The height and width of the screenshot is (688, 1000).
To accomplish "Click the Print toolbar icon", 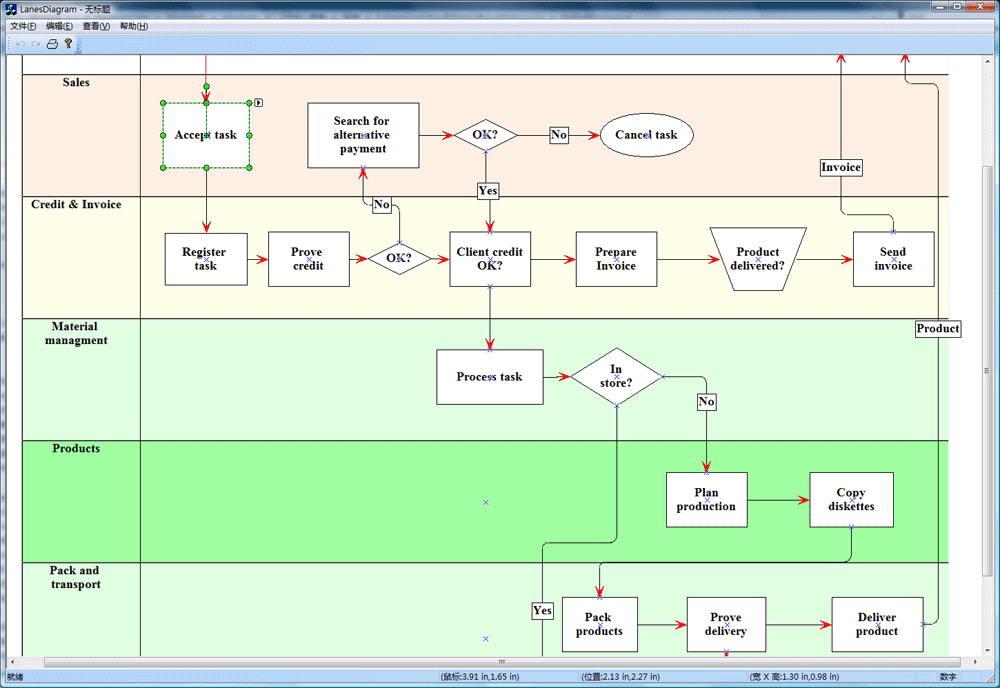I will [52, 44].
